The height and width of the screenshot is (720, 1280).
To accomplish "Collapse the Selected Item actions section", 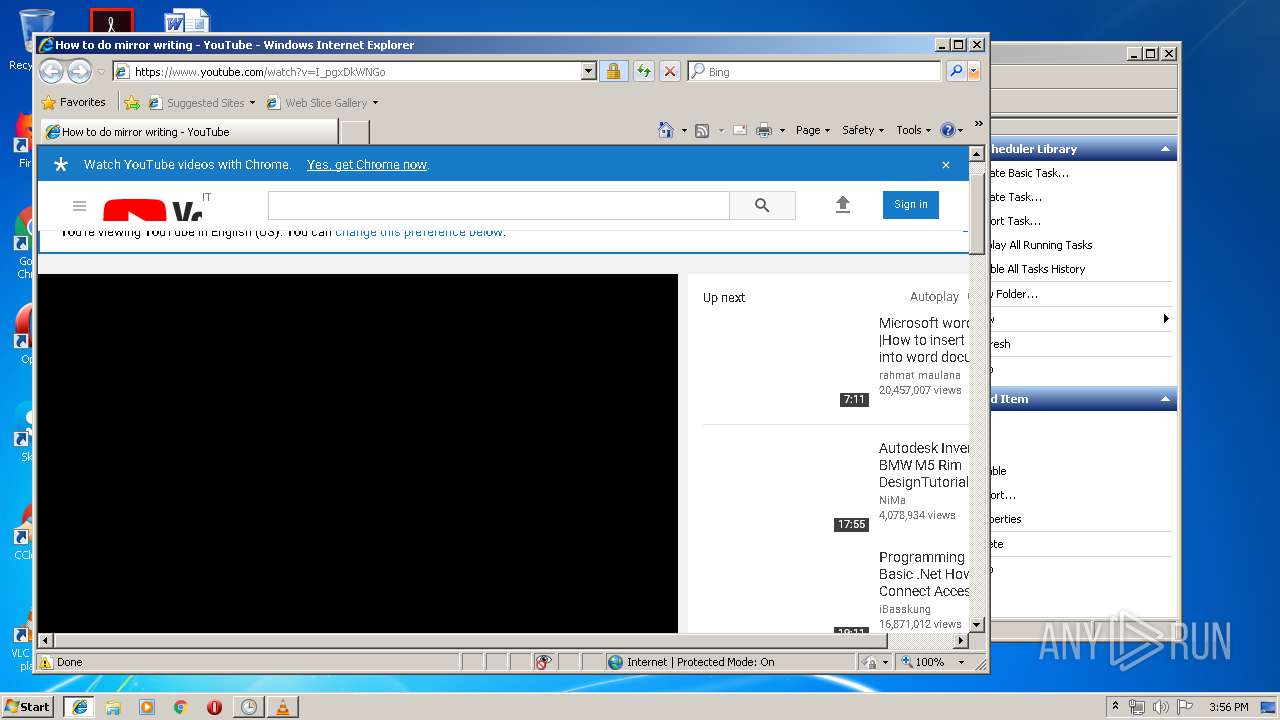I will point(1165,399).
